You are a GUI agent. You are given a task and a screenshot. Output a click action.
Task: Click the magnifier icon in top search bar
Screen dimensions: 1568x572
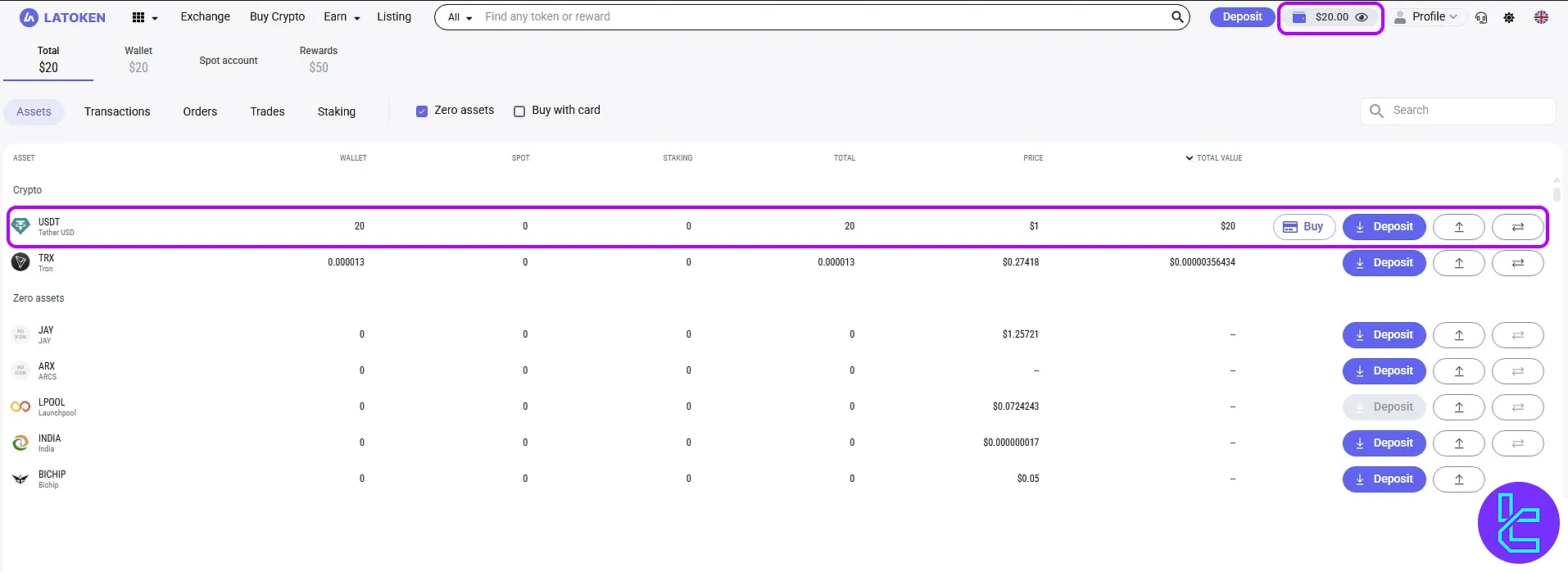[x=1177, y=16]
